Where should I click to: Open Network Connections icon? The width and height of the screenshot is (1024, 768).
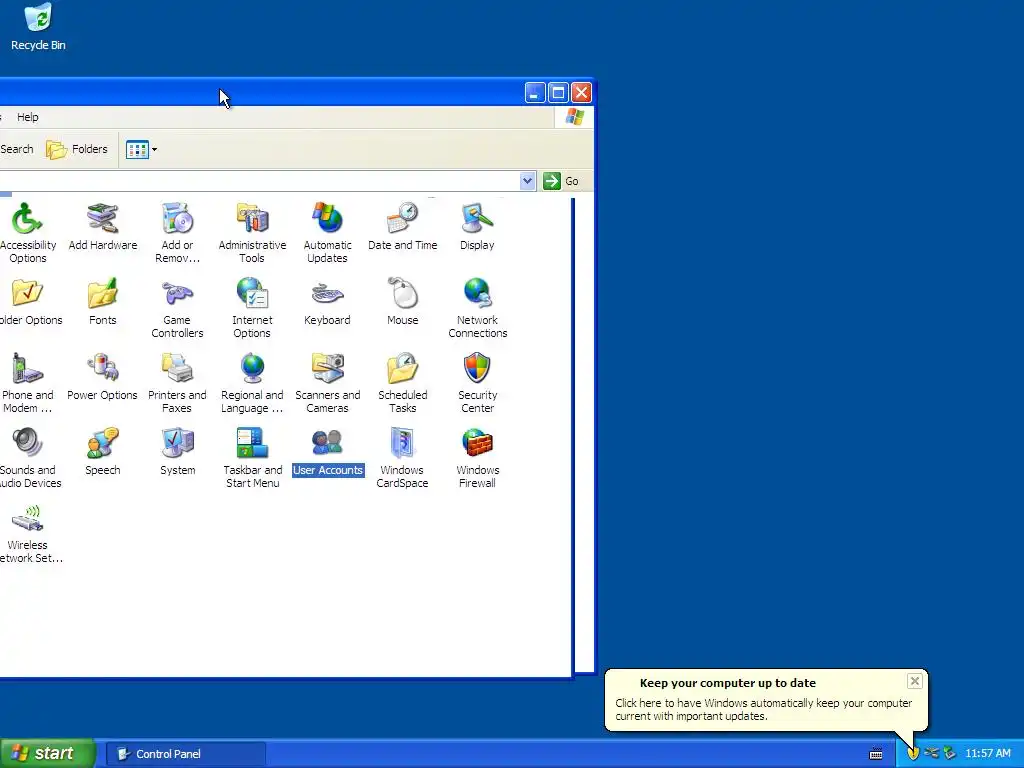tap(477, 308)
